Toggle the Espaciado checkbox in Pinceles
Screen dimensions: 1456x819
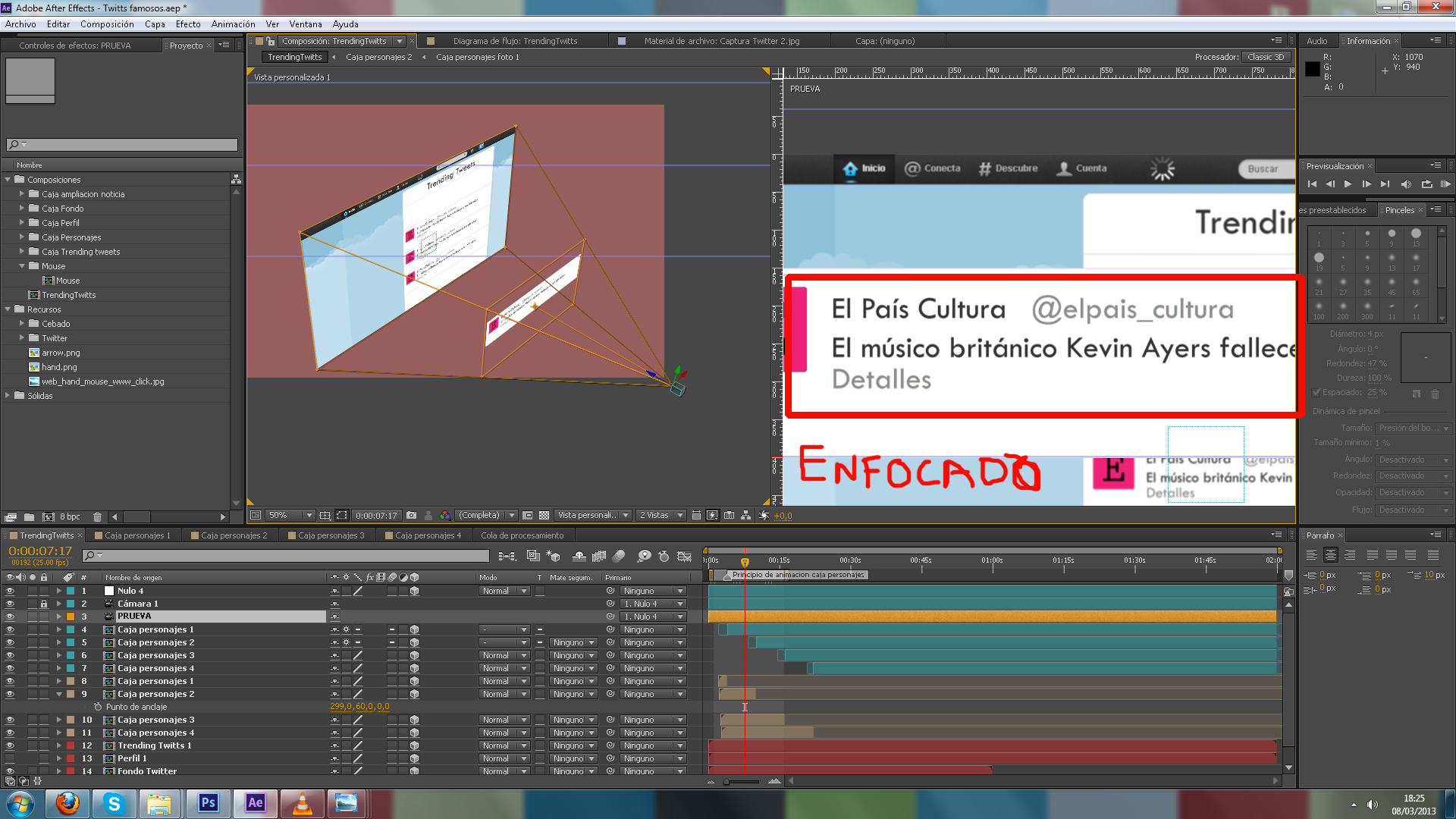point(1317,393)
